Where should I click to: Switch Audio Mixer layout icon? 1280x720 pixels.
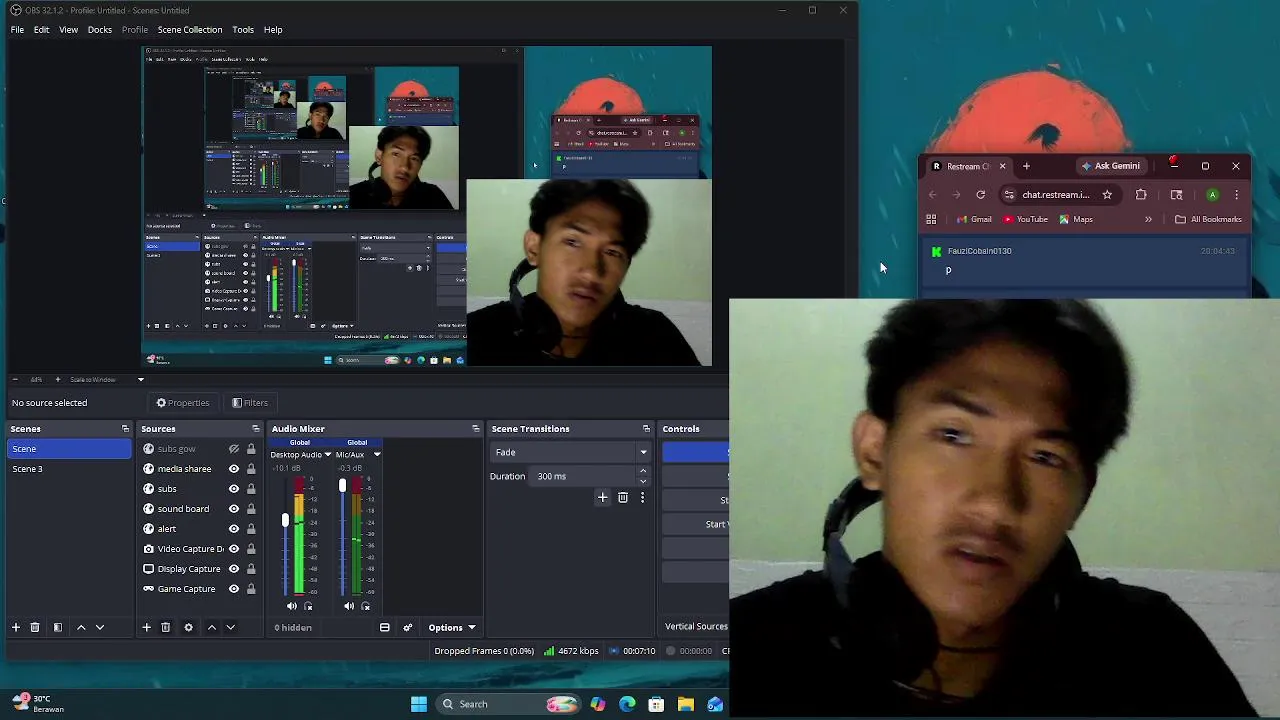coord(385,627)
